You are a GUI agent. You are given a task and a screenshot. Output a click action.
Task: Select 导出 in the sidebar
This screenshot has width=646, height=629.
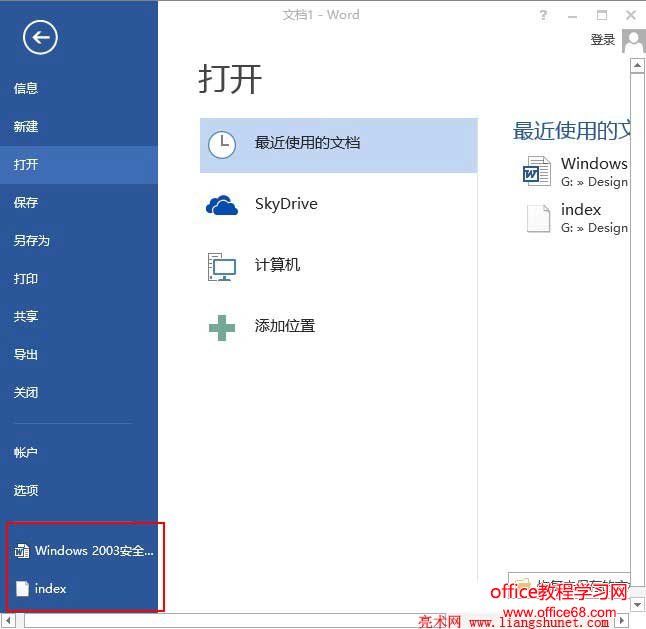pyautogui.click(x=26, y=354)
